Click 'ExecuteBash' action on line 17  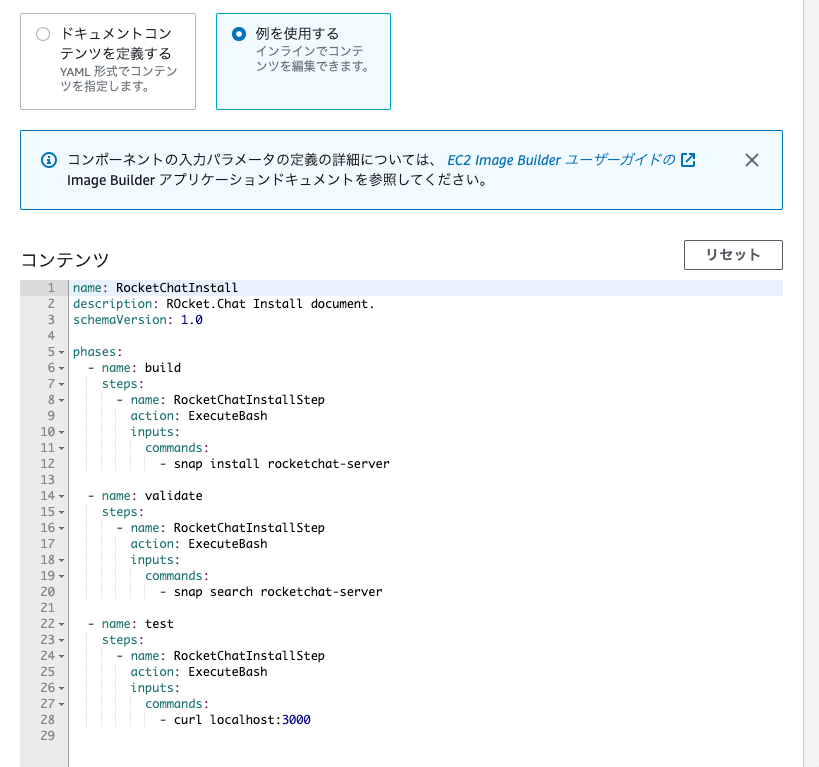(x=228, y=544)
